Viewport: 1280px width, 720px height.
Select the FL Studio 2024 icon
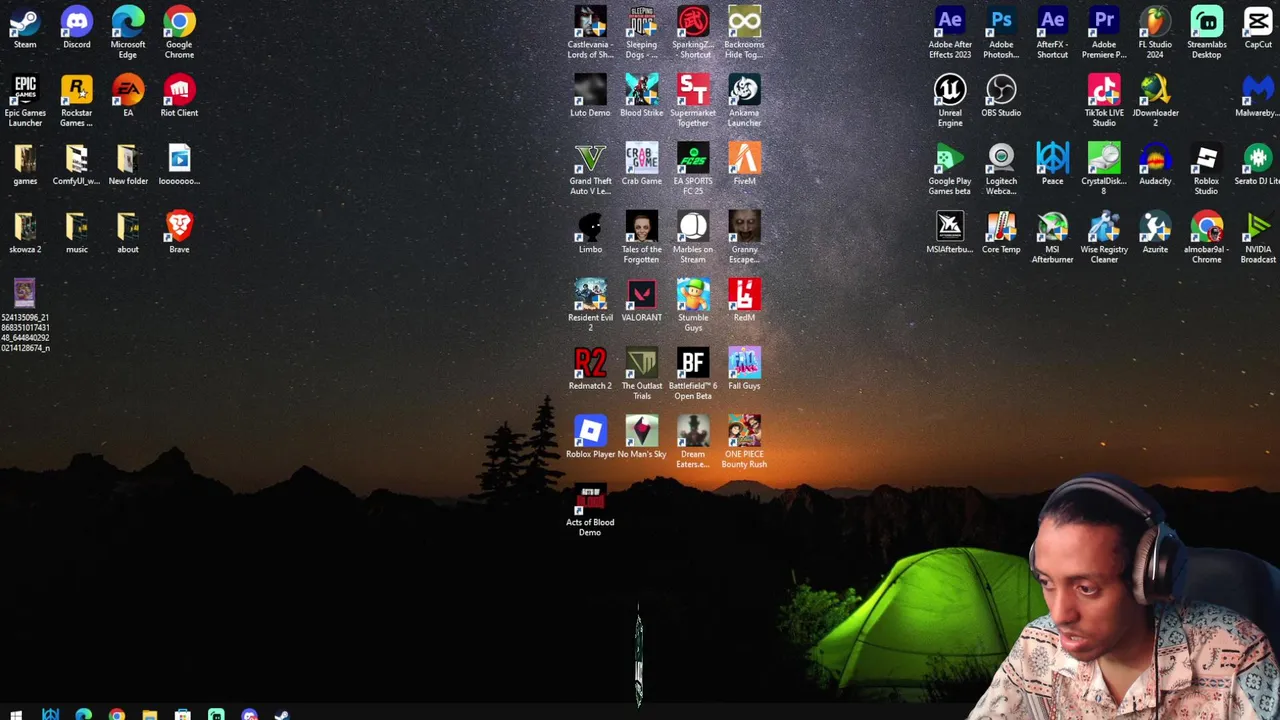pos(1155,22)
